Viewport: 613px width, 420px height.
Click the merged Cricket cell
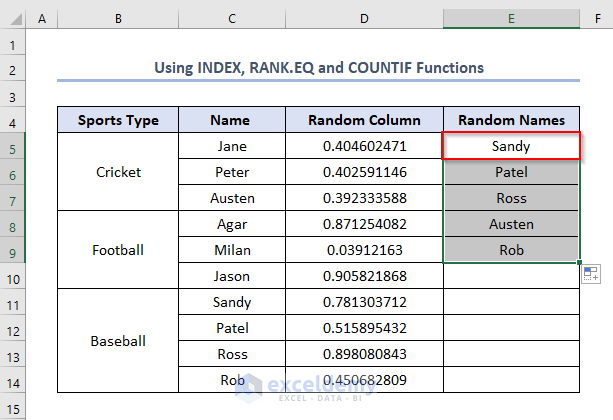pos(118,172)
